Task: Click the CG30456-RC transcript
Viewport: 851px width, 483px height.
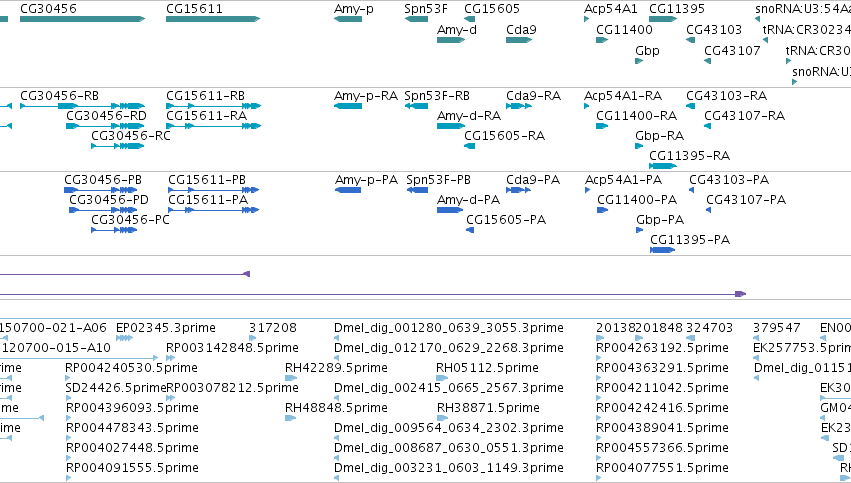Action: pos(118,146)
